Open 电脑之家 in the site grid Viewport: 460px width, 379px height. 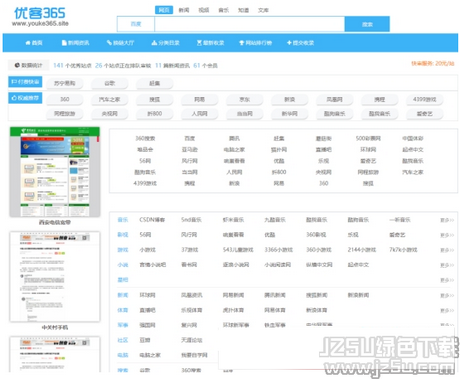(x=234, y=150)
